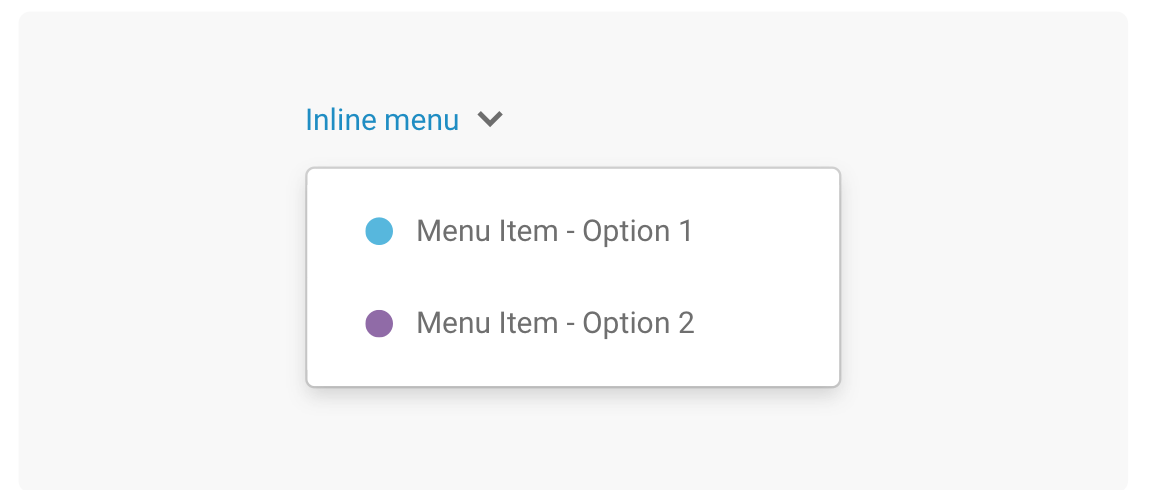Image resolution: width=1154 pixels, height=490 pixels.
Task: Click the dark gray arrow beside the menu title
Action: pyautogui.click(x=490, y=118)
